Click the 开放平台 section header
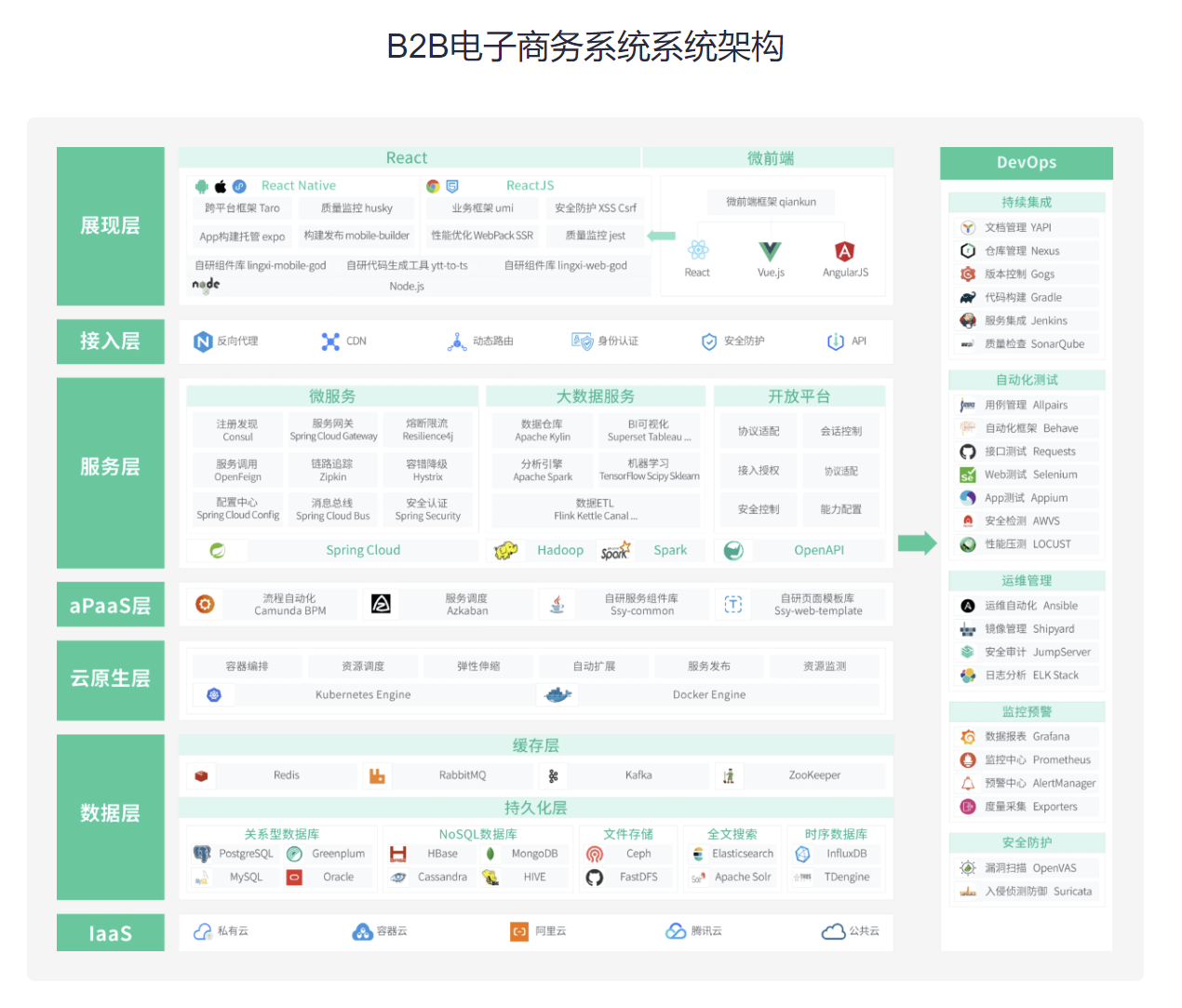Image resolution: width=1182 pixels, height=1008 pixels. (799, 396)
